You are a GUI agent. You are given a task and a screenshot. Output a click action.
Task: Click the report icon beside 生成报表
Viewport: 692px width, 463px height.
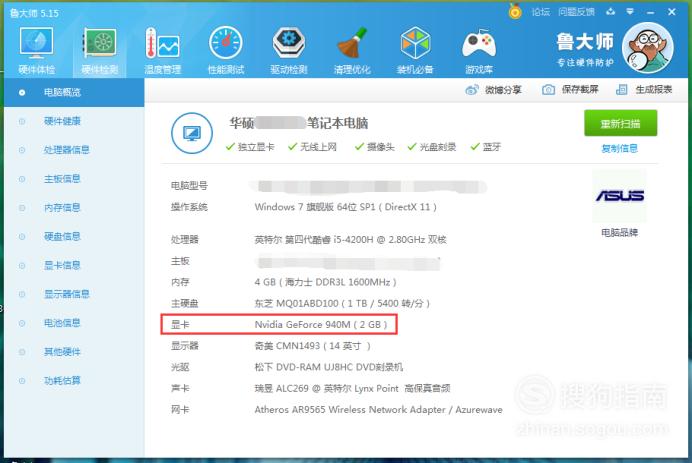pyautogui.click(x=621, y=90)
